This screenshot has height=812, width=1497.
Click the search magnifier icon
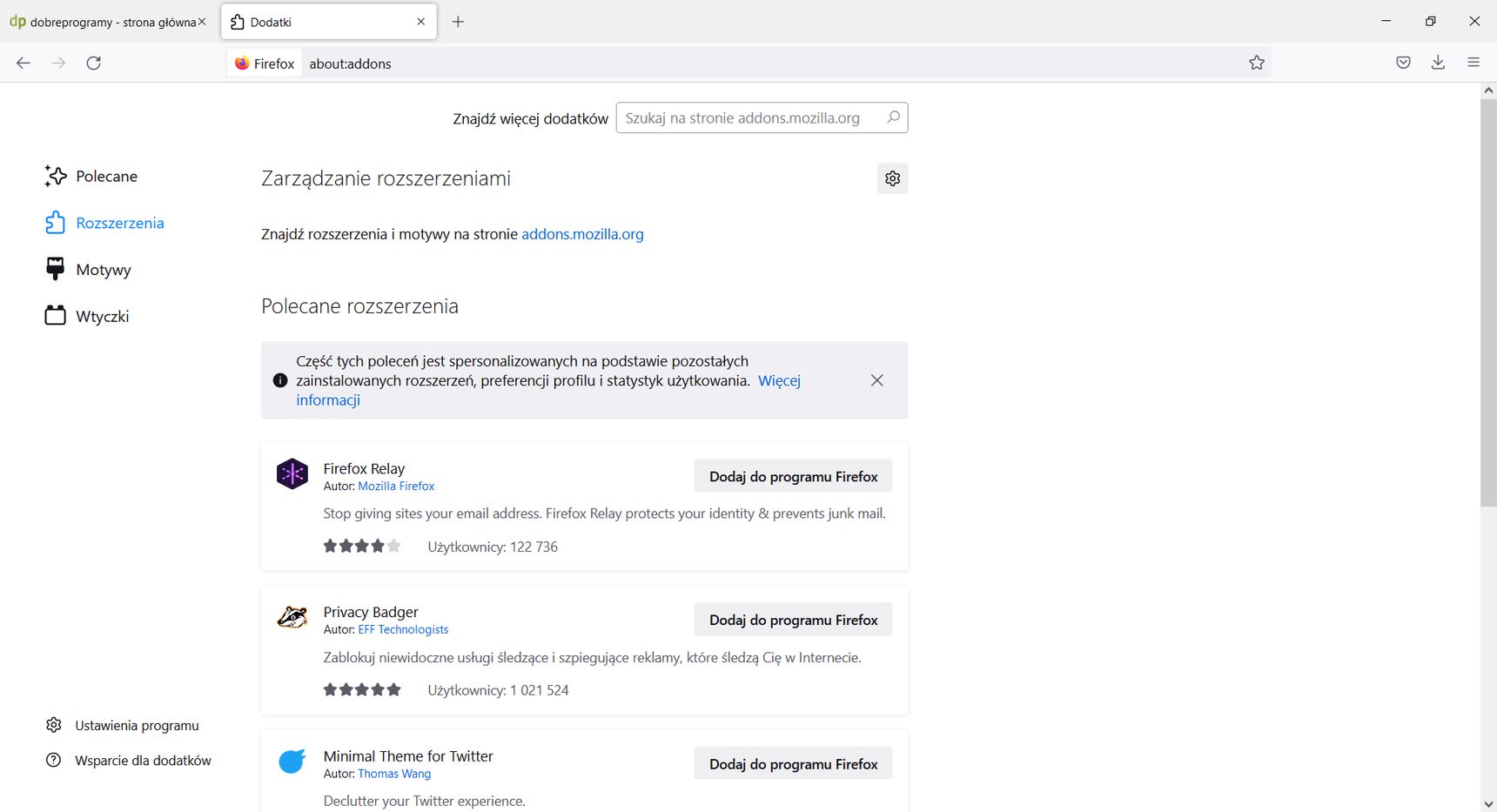(x=893, y=117)
